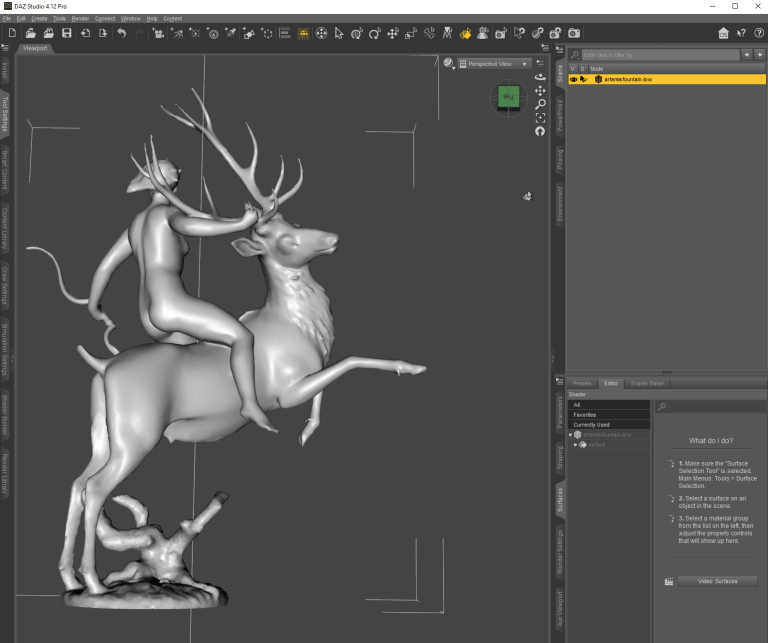
Task: Select the Currently Used filter
Action: tap(609, 425)
